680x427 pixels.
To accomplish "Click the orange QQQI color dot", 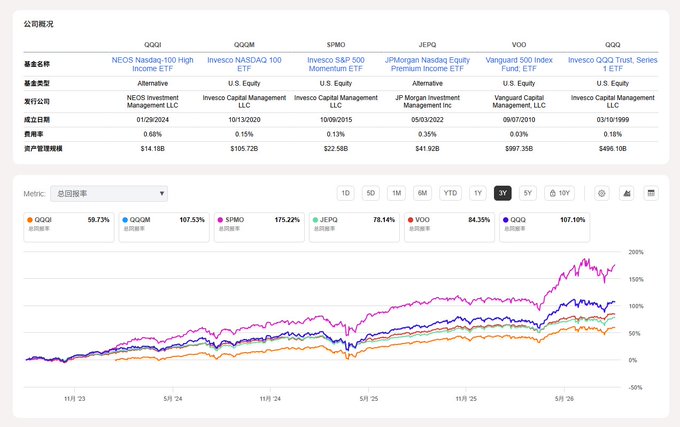I will tap(30, 220).
